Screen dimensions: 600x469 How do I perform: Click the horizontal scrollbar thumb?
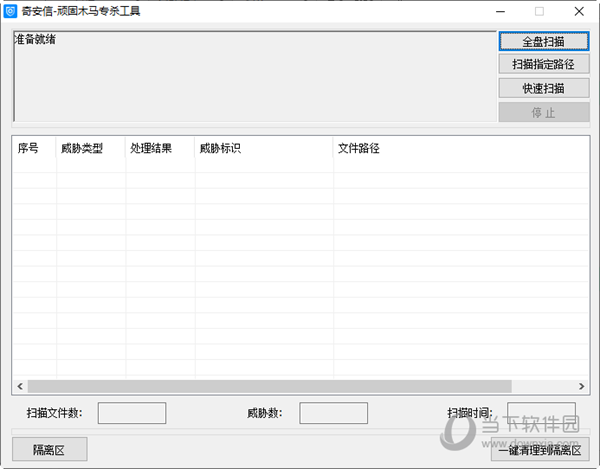(270, 386)
